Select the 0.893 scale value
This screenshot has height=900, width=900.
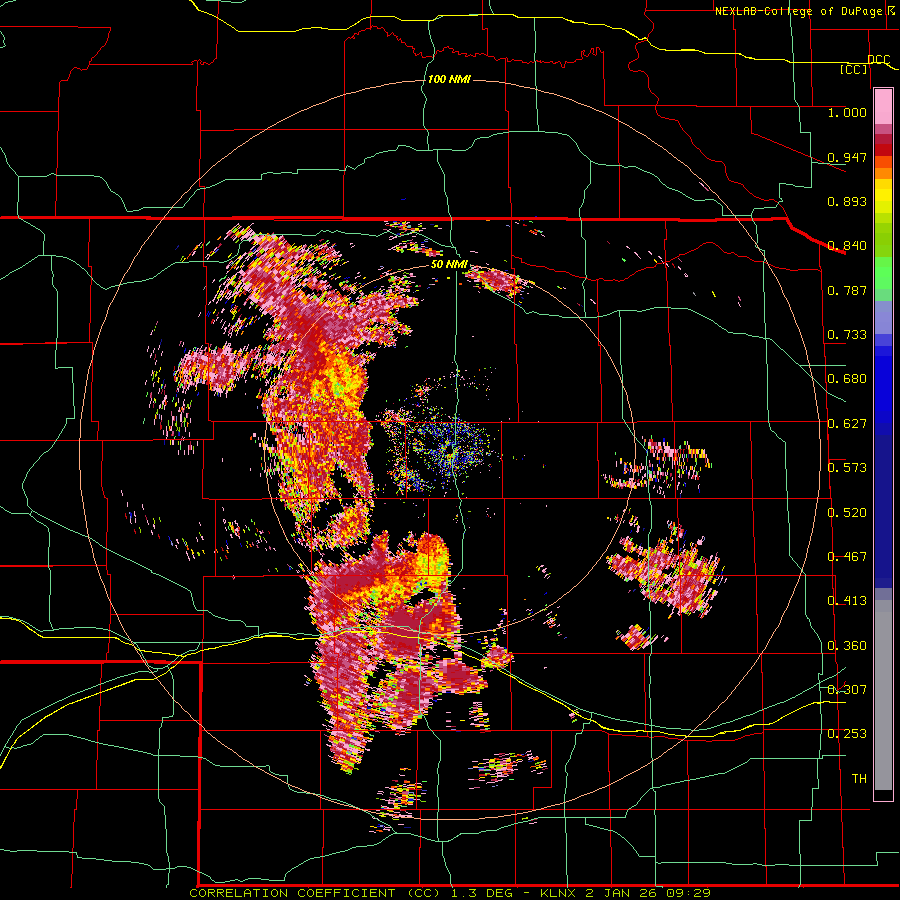pyautogui.click(x=847, y=201)
